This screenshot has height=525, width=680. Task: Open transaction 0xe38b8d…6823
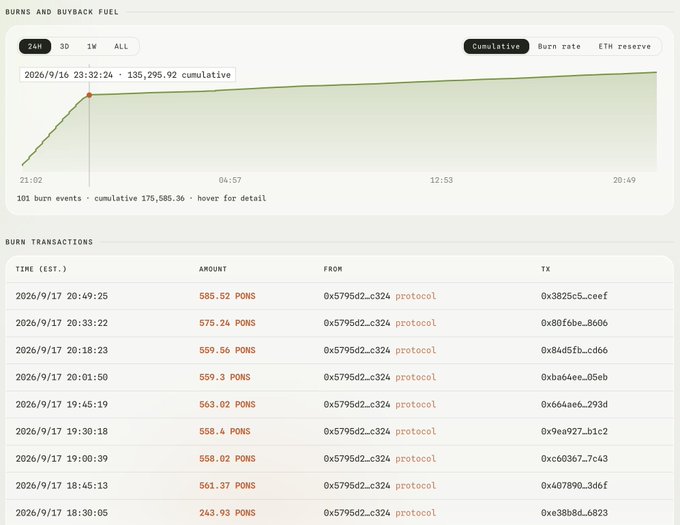click(x=574, y=513)
